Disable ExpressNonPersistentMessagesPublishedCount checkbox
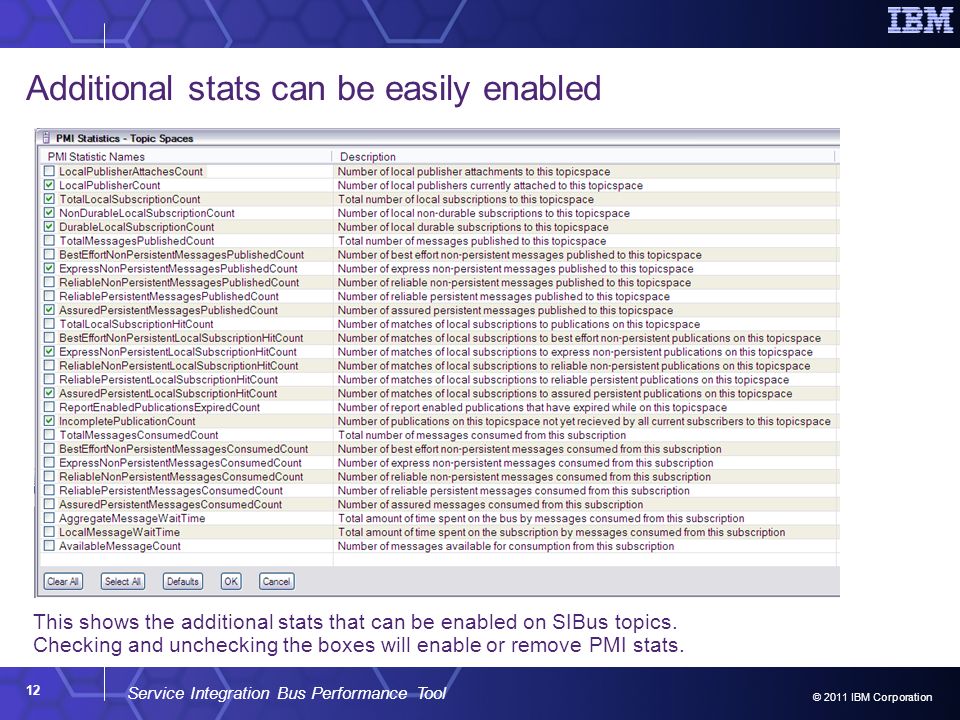The width and height of the screenshot is (960, 720). point(50,268)
